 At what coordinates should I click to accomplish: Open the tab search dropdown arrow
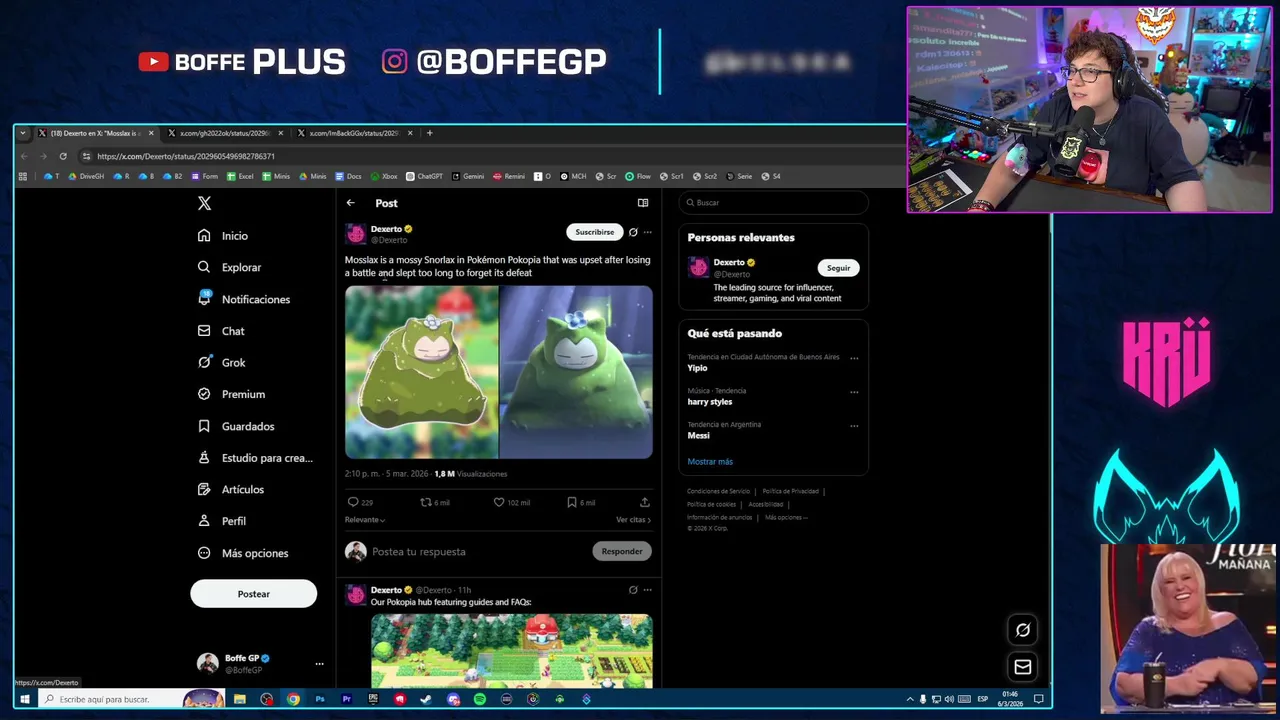click(x=23, y=133)
